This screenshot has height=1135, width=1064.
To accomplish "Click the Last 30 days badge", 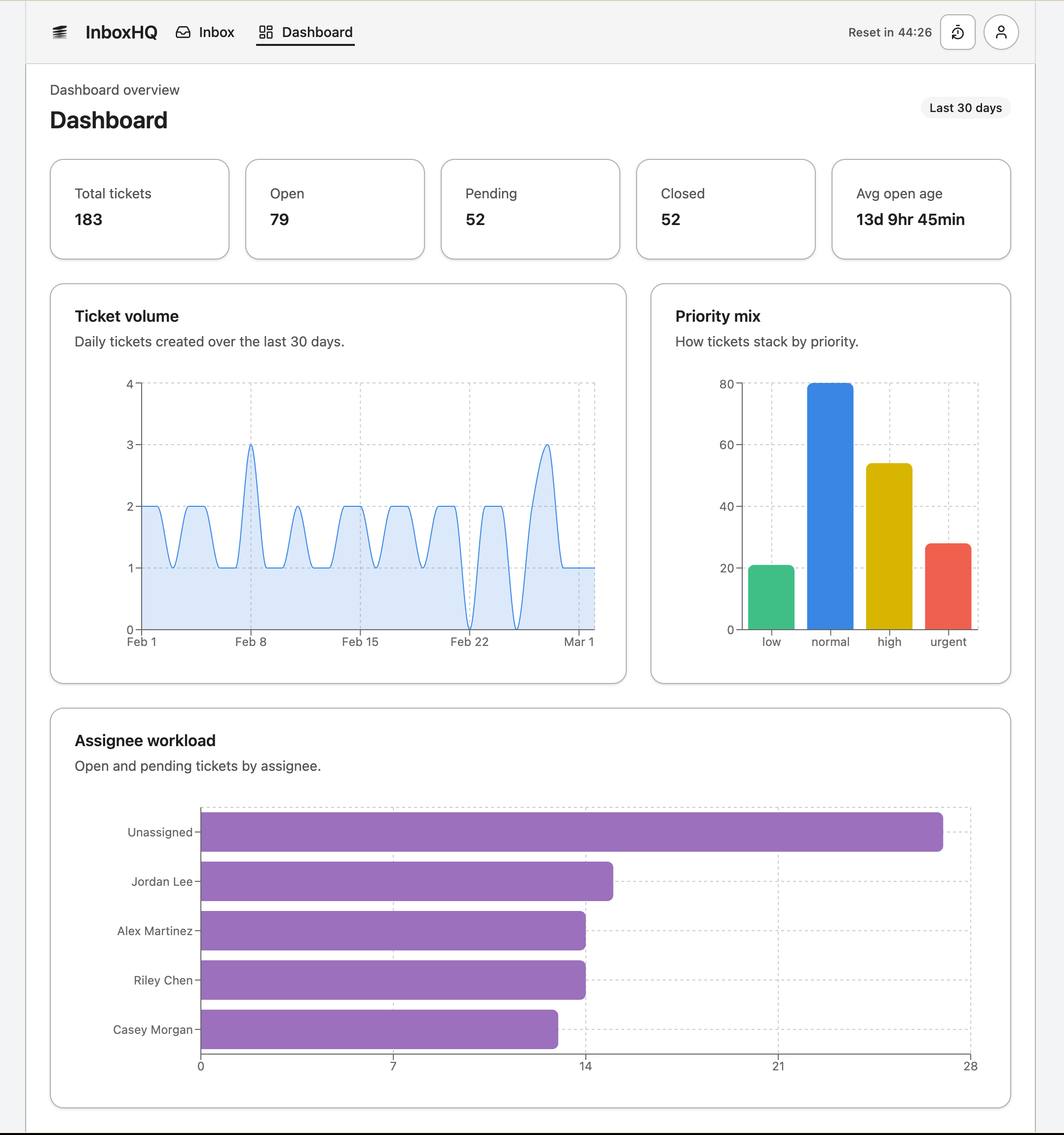I will pos(965,108).
